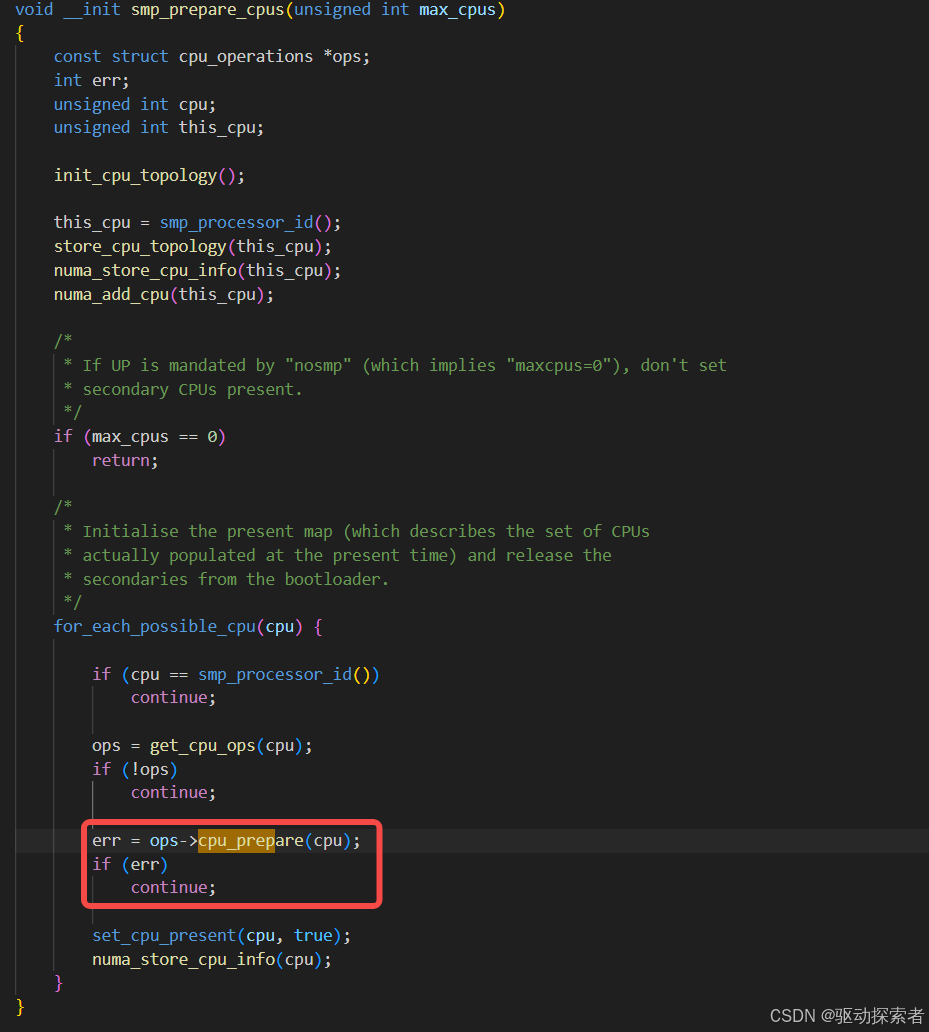Click the 'if (max_cpus == 0)' condition
Image resolution: width=929 pixels, height=1032 pixels.
click(139, 437)
